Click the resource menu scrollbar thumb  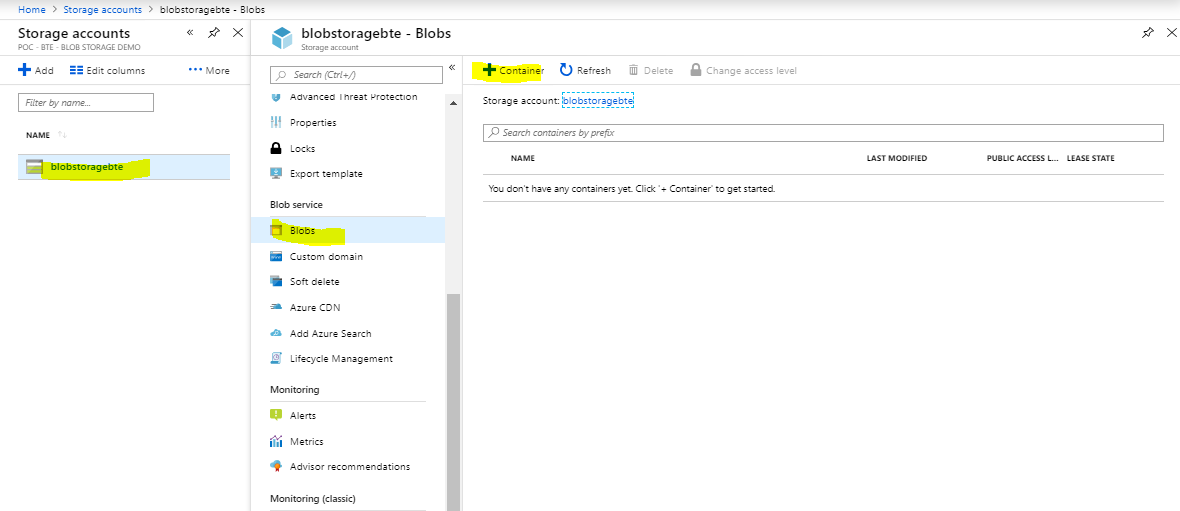pos(453,402)
